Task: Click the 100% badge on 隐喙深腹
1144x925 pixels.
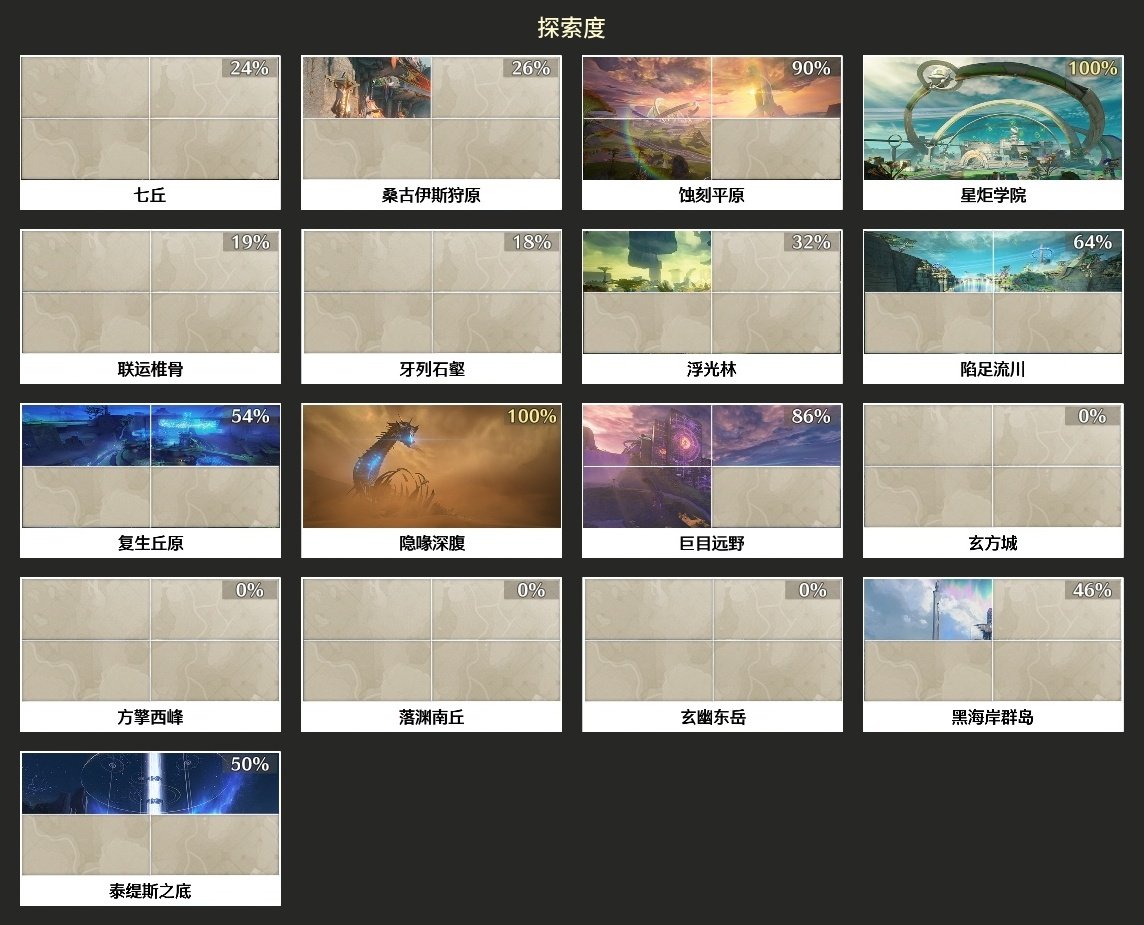Action: pyautogui.click(x=532, y=416)
